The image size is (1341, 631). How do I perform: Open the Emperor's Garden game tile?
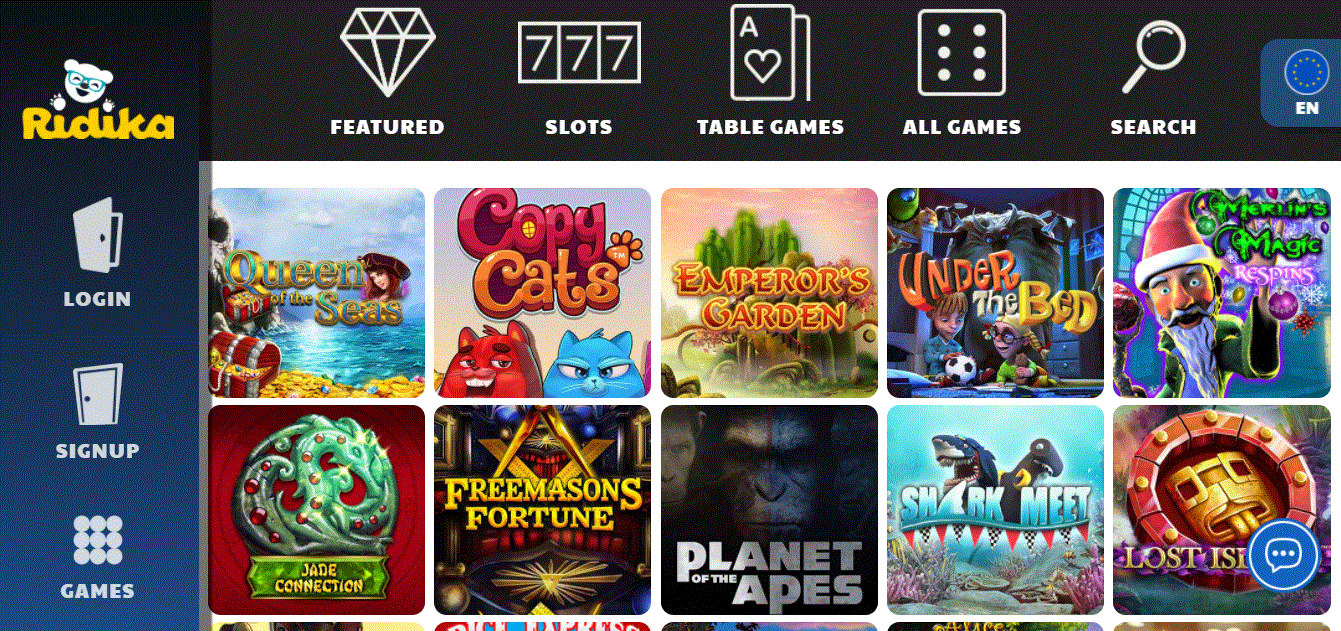point(769,293)
